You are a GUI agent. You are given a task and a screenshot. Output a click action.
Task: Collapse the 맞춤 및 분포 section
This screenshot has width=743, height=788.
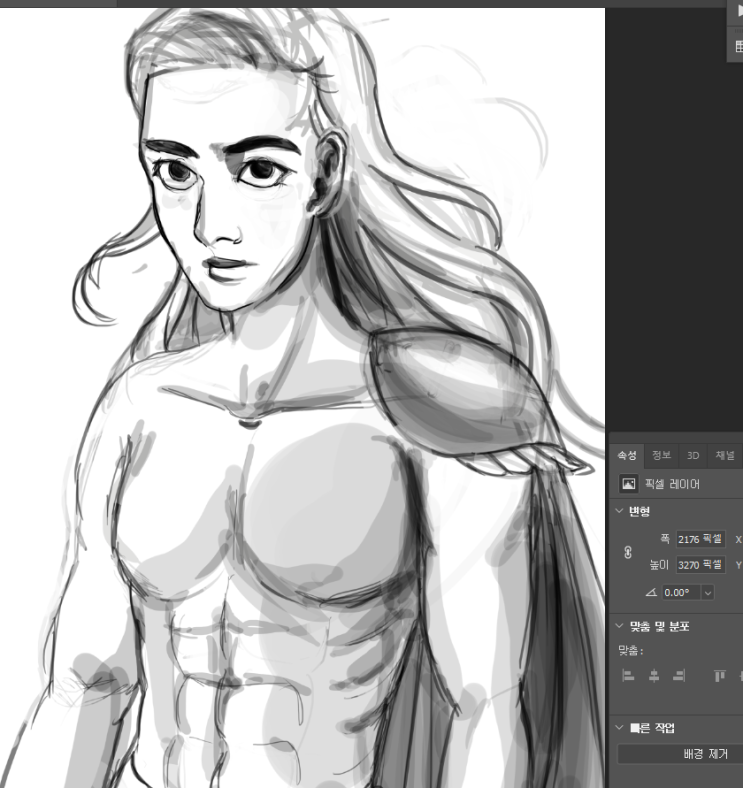coord(619,626)
